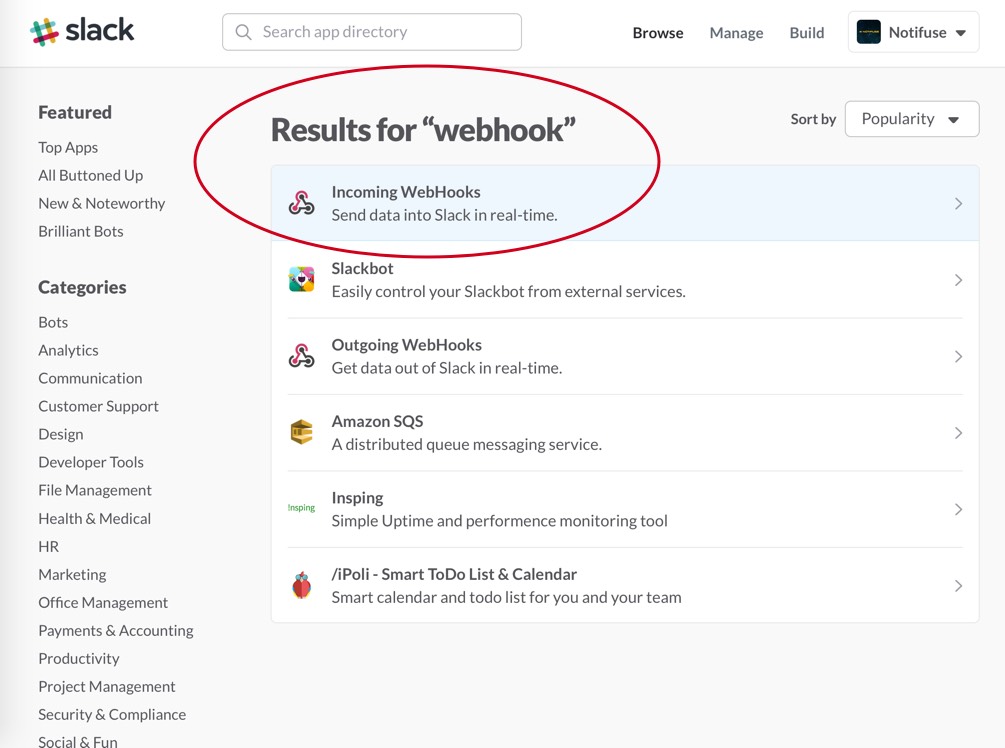Open Insping via its row chevron
1005x748 pixels.
[958, 509]
